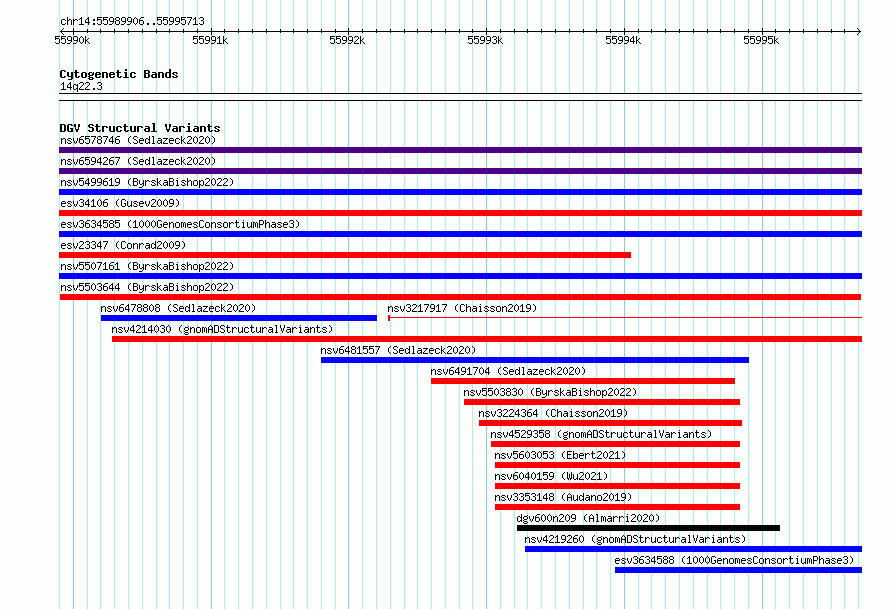Click nsv6040159 (Wu2021) label
Screen dimensions: 890x609
(551, 476)
